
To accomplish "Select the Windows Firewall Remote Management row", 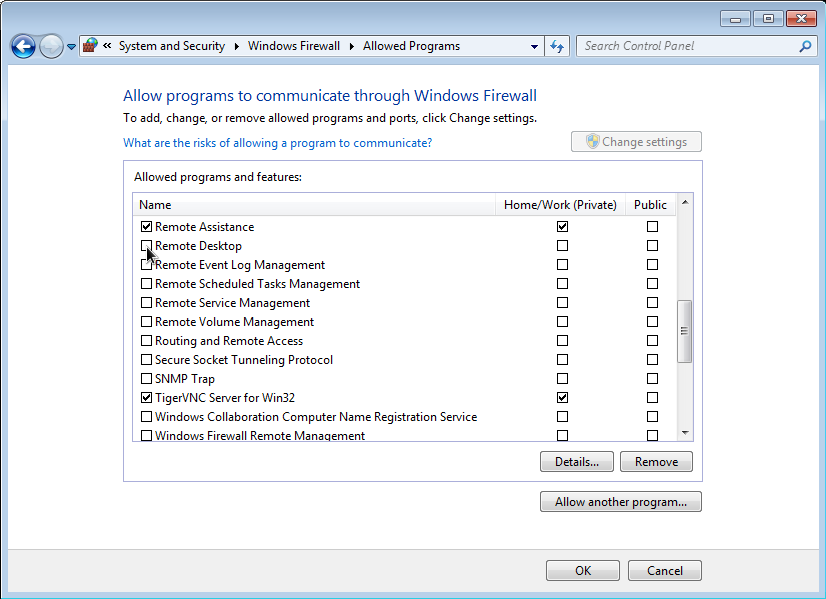I will (x=405, y=435).
